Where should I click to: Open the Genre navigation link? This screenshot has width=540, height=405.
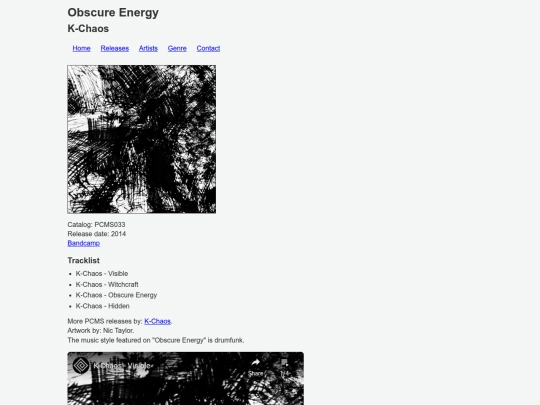tap(177, 48)
